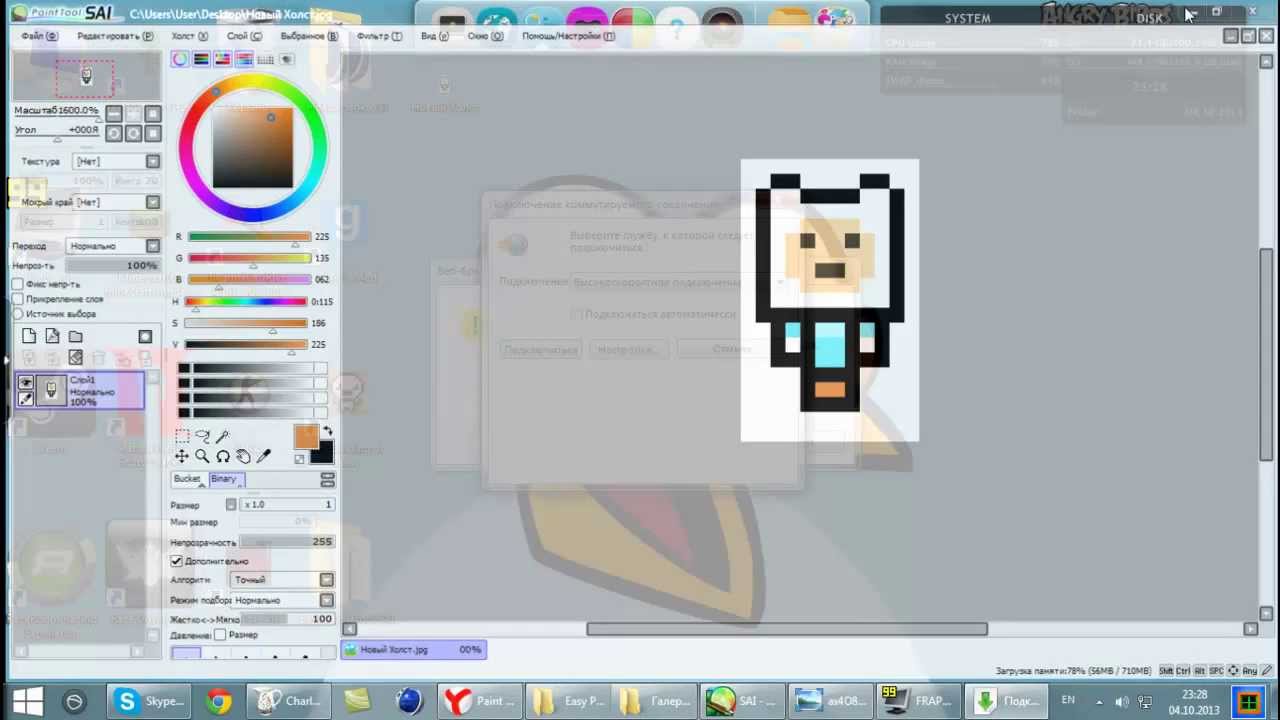Image resolution: width=1280 pixels, height=720 pixels.
Task: Open the Помощь/Настройки menu
Action: coord(568,36)
